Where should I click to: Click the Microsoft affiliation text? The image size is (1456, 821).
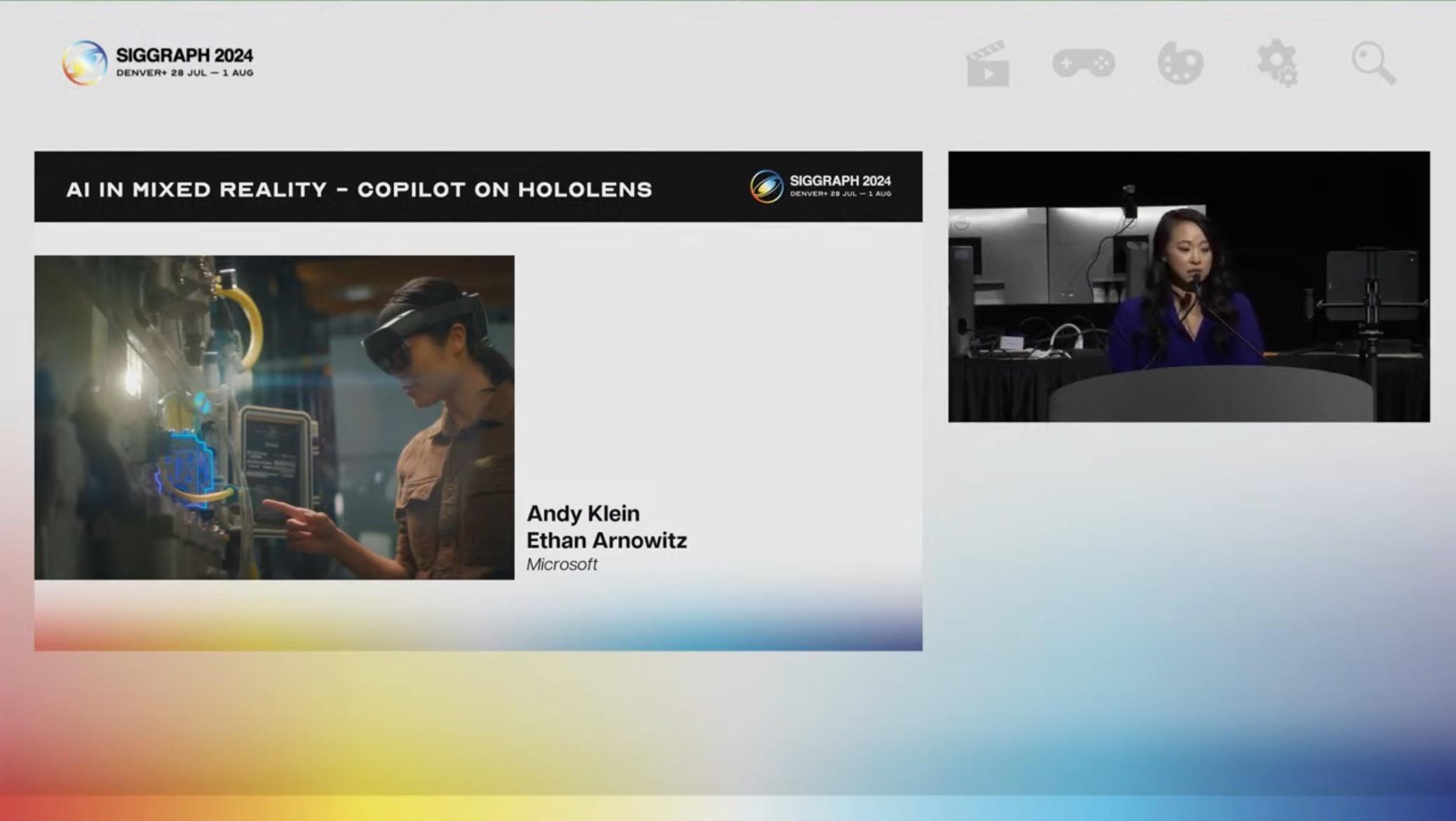coord(561,563)
